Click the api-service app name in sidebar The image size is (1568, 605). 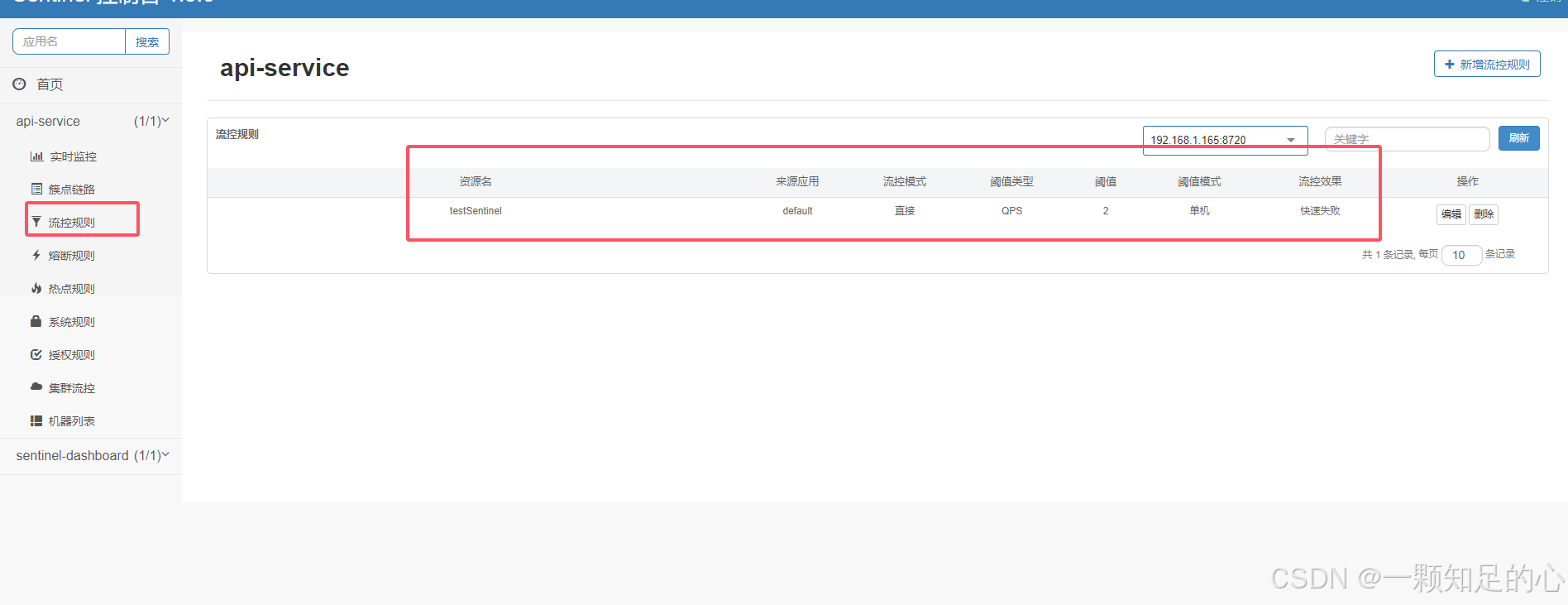click(48, 121)
